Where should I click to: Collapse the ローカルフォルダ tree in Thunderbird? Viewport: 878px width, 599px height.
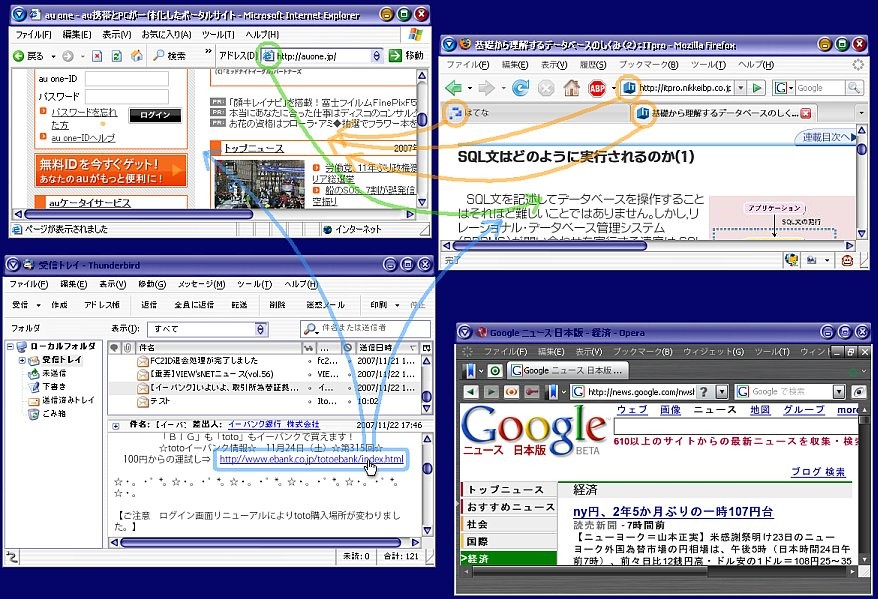pos(10,347)
